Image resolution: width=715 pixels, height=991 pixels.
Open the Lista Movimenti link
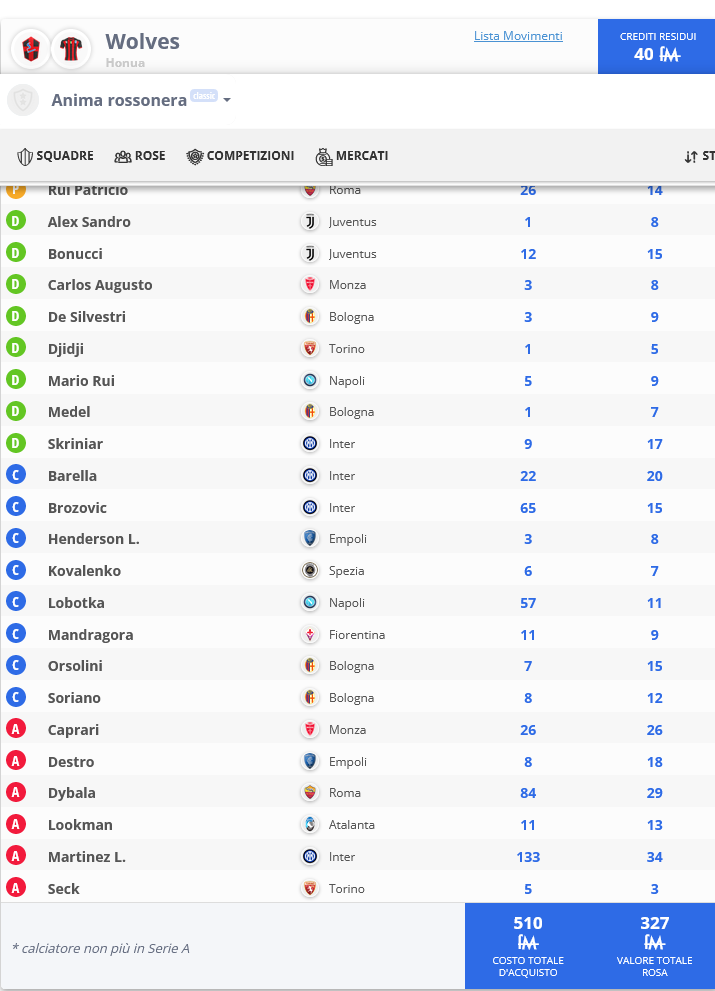(518, 36)
